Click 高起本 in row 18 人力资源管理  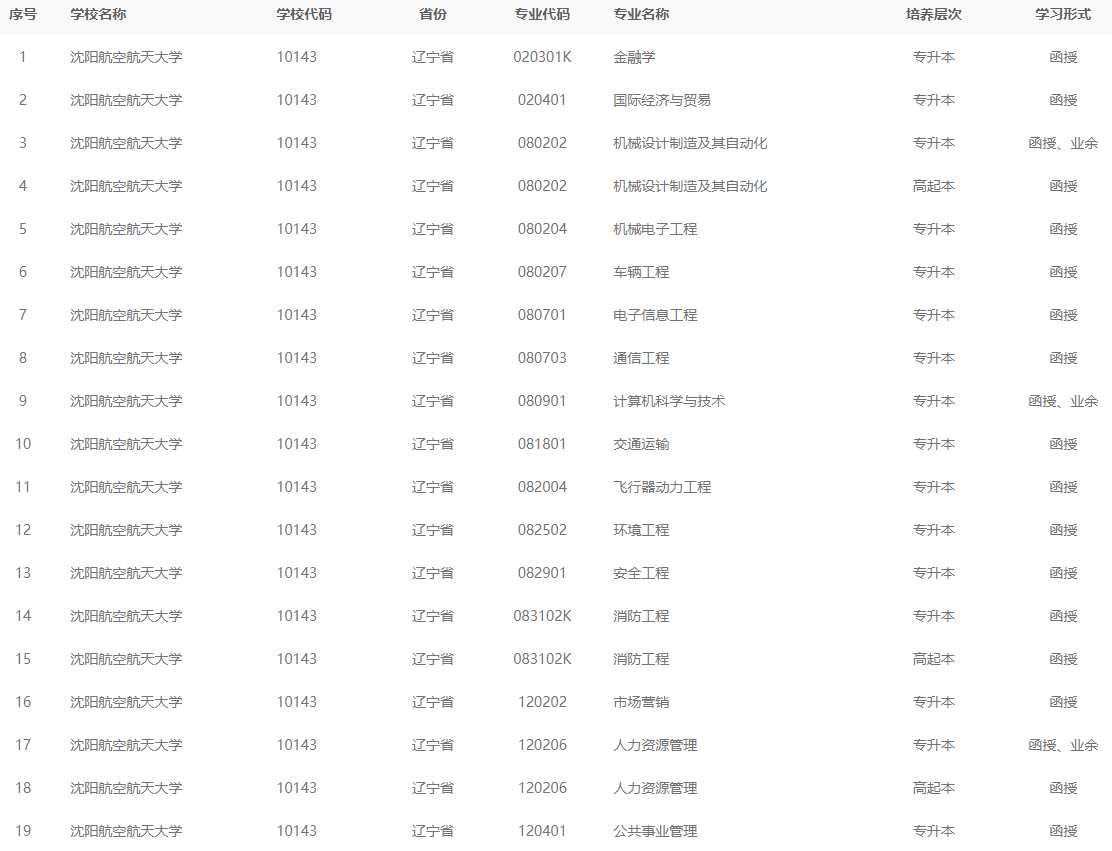tap(933, 788)
